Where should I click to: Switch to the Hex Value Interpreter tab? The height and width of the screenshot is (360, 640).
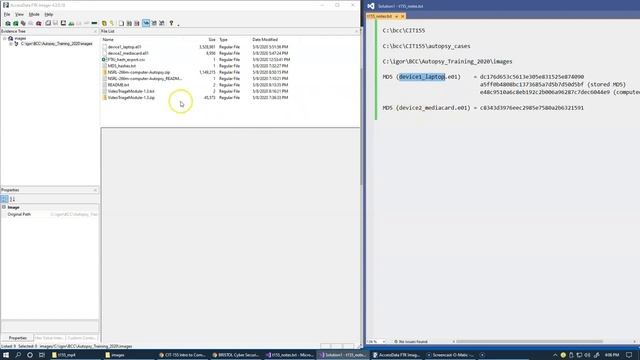49,338
